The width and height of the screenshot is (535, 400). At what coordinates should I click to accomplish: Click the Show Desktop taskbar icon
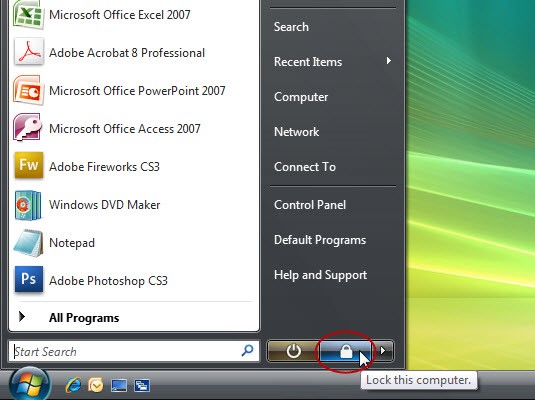119,386
